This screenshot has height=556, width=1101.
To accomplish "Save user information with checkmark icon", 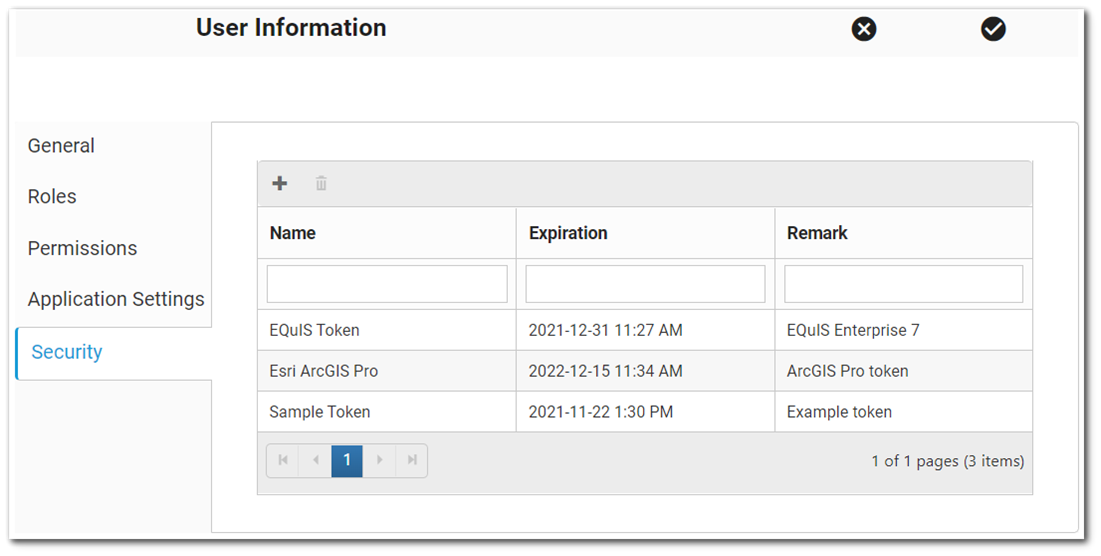I will click(993, 29).
